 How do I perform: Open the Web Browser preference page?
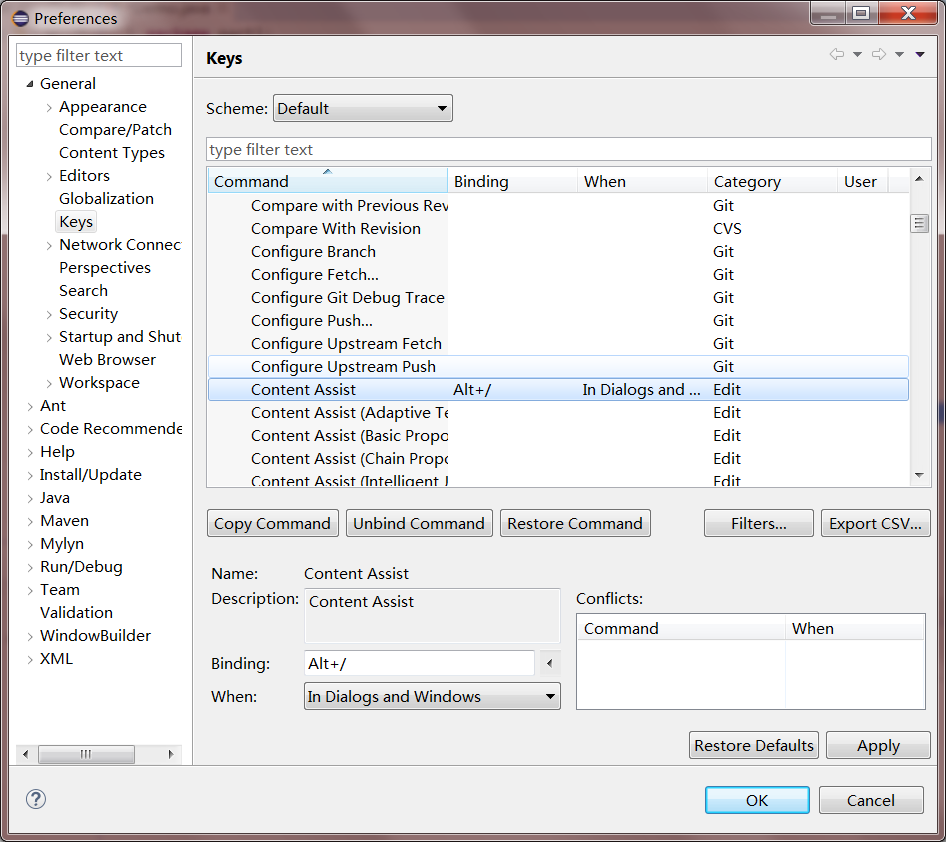107,359
